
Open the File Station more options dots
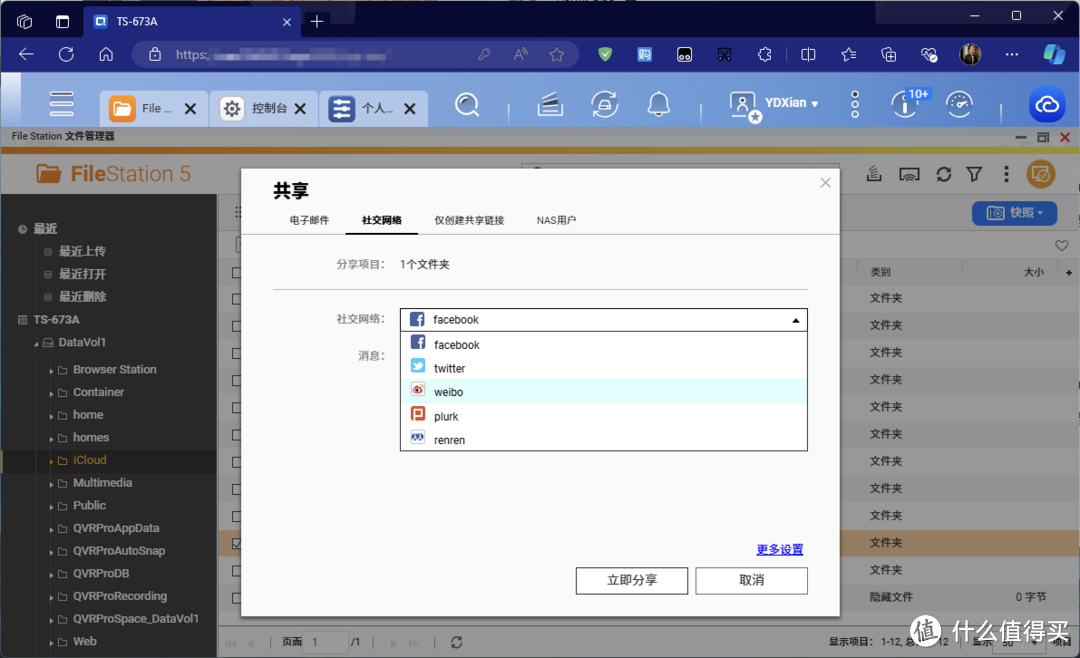pos(1006,174)
